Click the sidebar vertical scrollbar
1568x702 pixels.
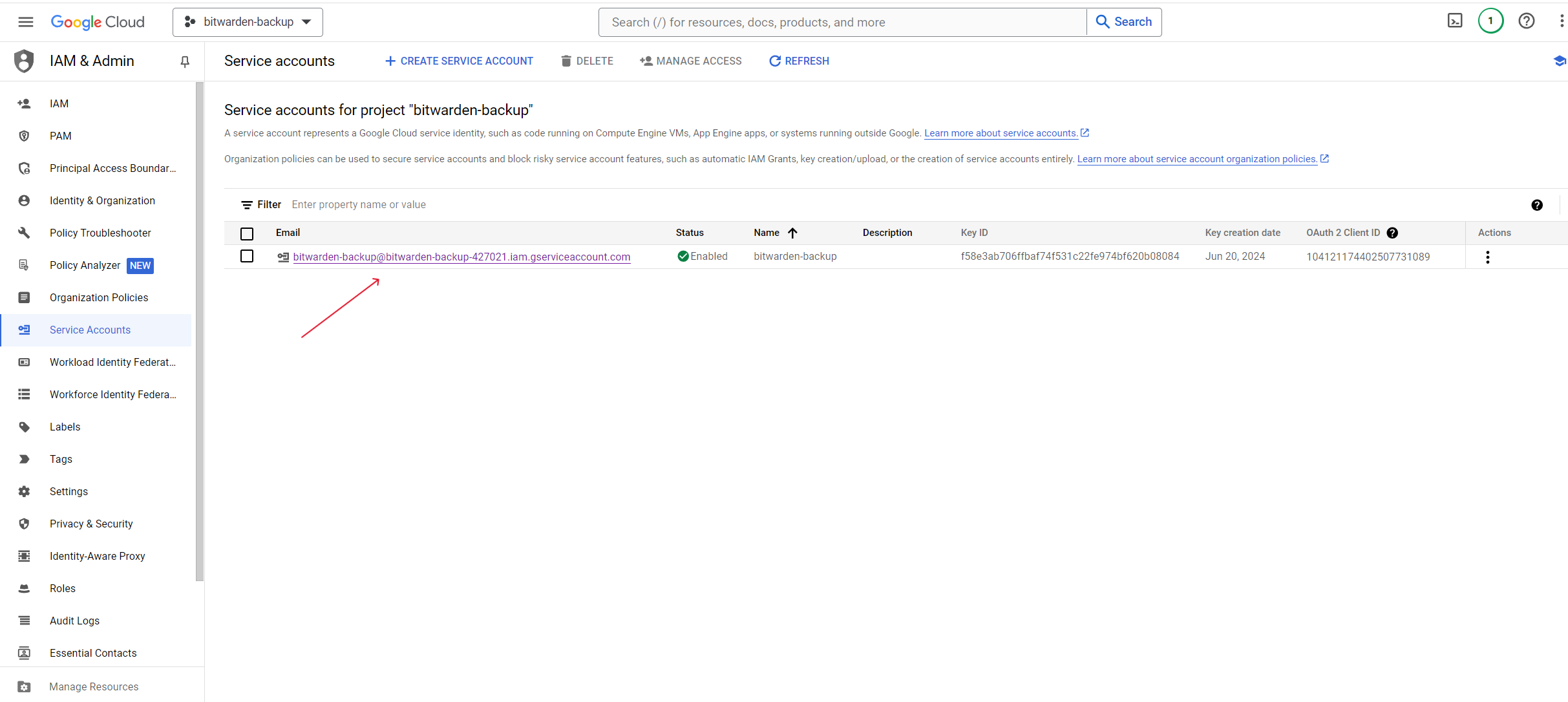coord(199,331)
